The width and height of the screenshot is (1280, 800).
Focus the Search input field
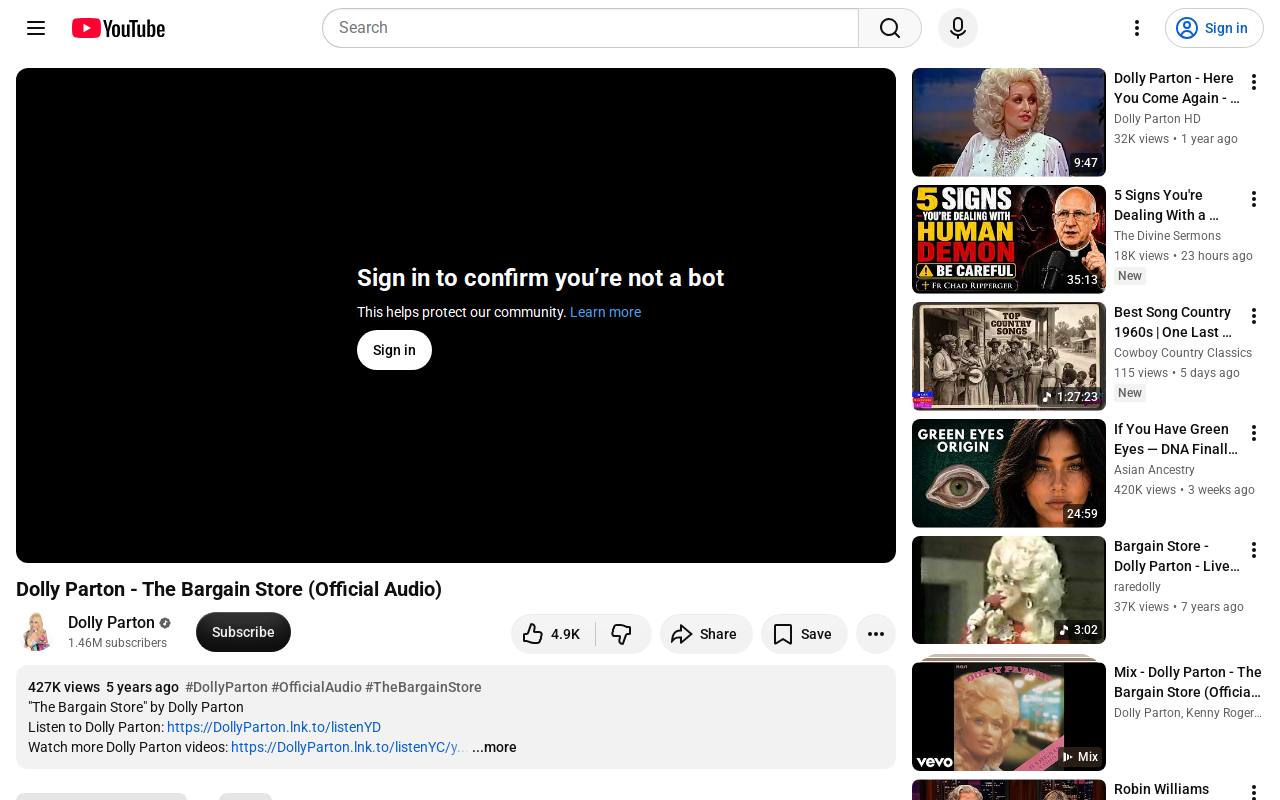590,28
